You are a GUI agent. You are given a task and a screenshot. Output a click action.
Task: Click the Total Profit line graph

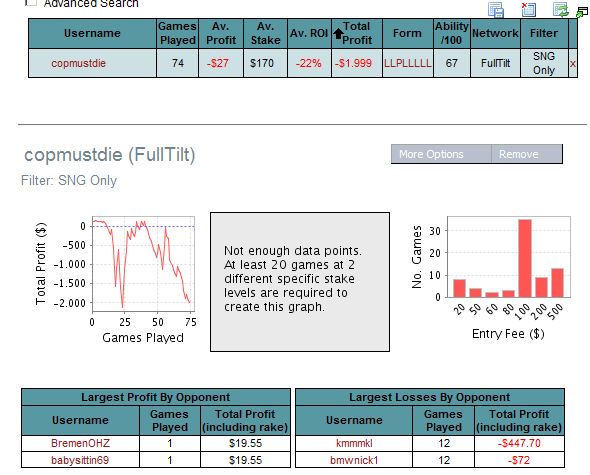[143, 264]
